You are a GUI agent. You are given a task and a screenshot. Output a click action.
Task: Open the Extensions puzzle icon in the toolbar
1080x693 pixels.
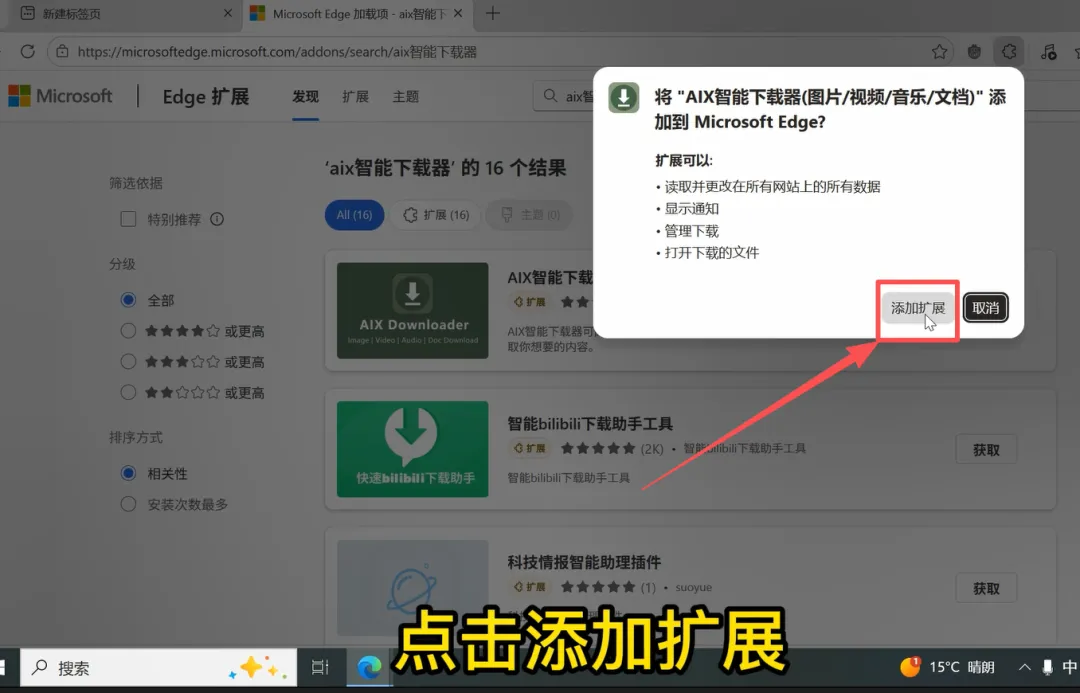coord(1009,52)
